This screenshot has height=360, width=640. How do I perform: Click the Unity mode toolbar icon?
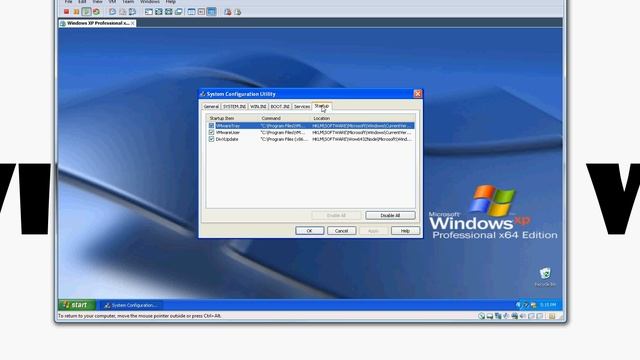point(179,12)
